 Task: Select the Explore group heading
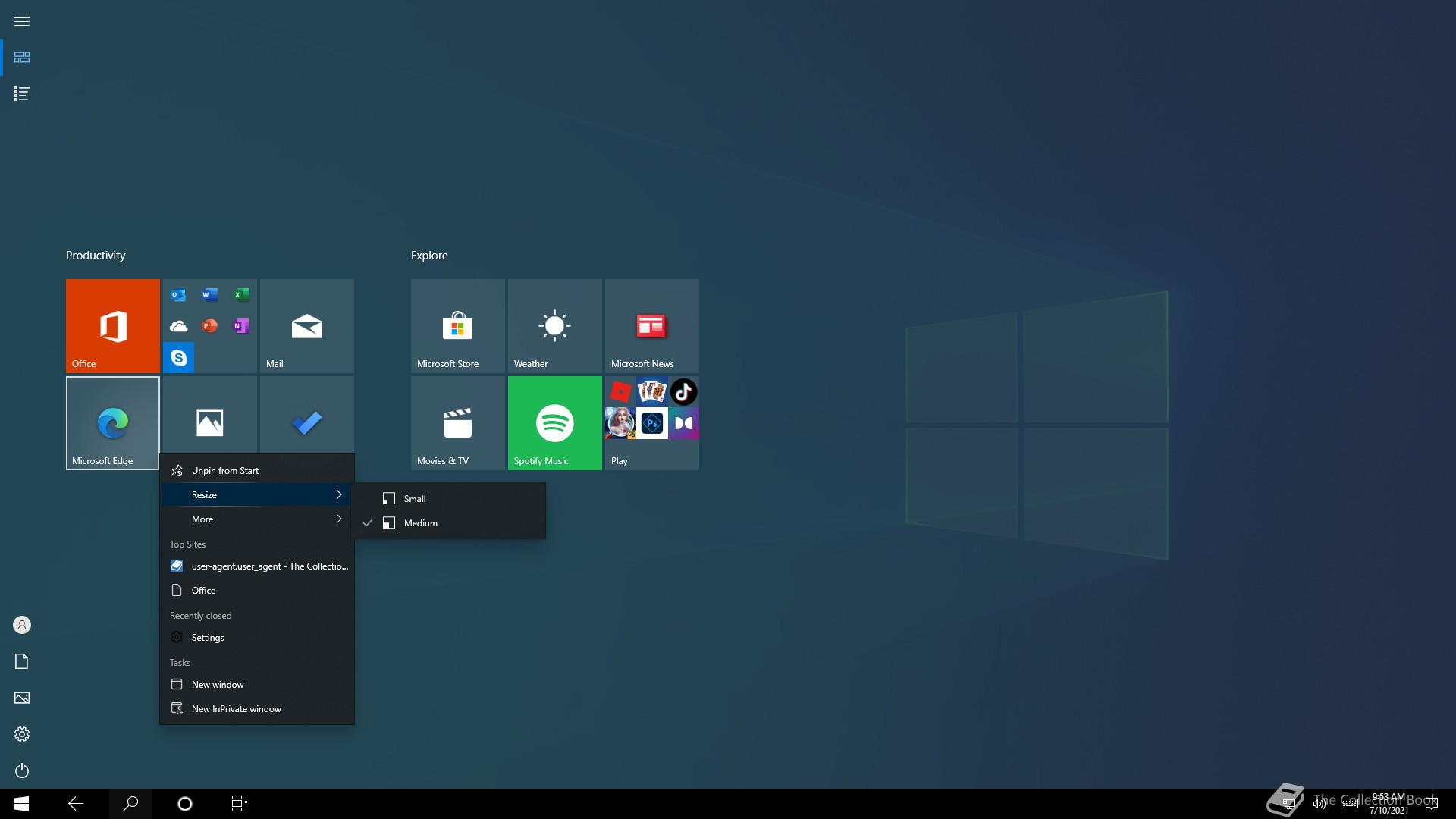tap(429, 256)
